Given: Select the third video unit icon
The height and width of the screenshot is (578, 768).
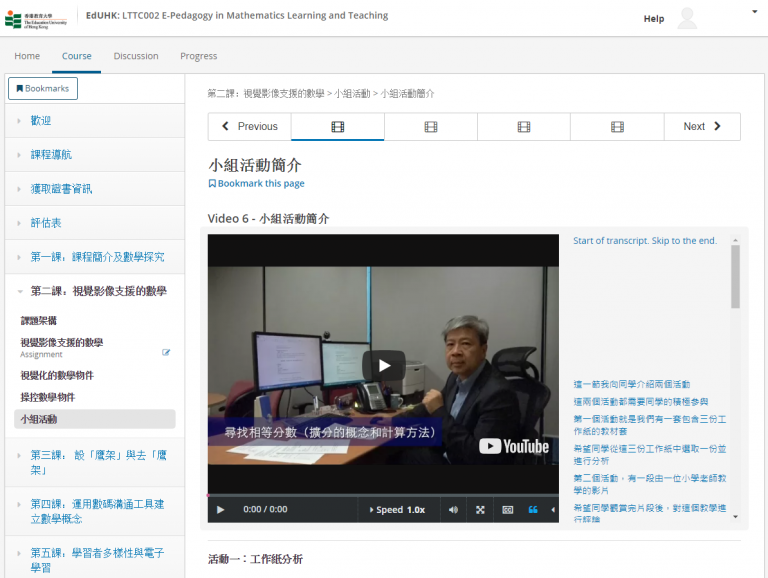Looking at the screenshot, I should [x=524, y=127].
